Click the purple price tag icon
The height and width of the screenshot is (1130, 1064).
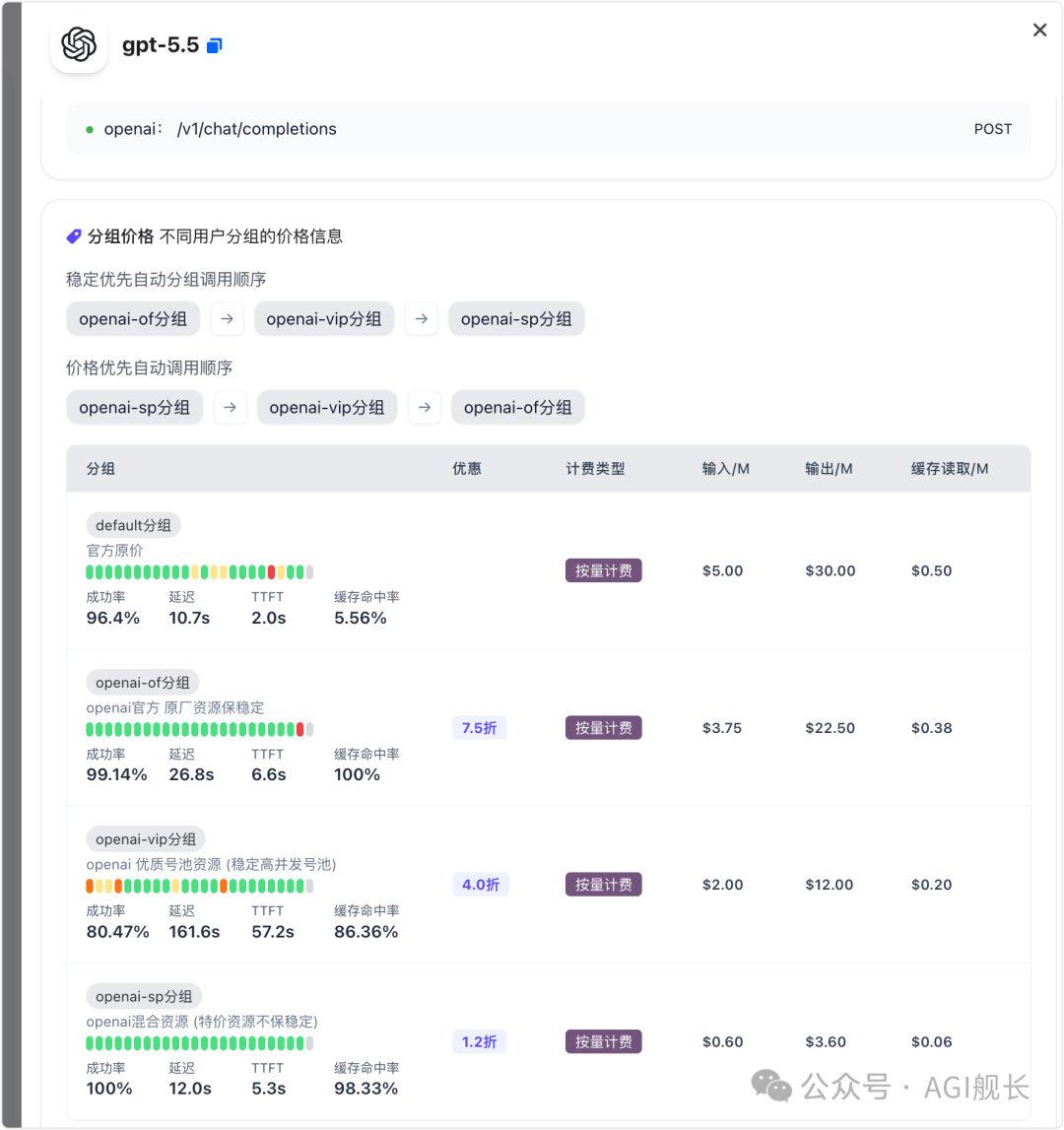(74, 236)
